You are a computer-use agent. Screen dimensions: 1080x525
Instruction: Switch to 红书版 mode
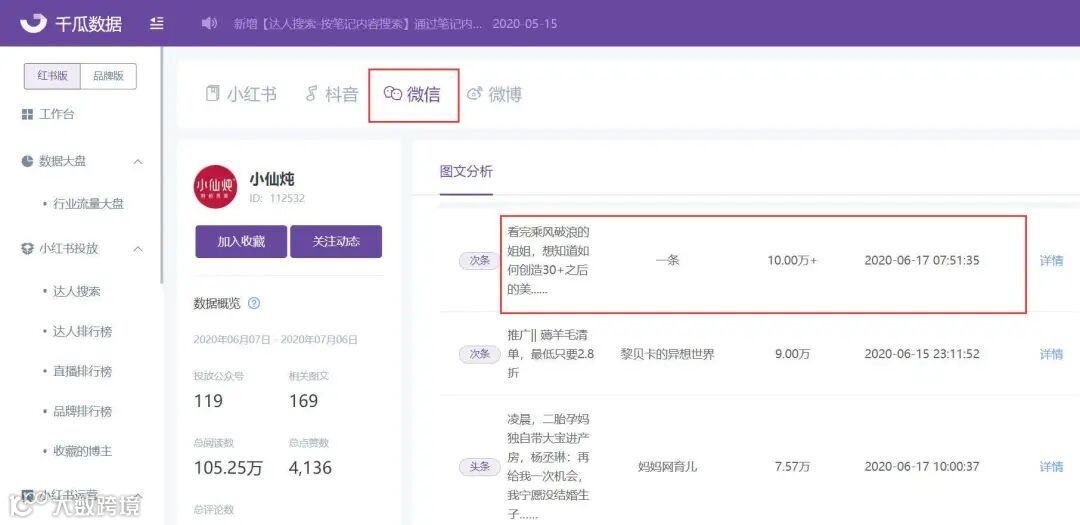[x=52, y=76]
